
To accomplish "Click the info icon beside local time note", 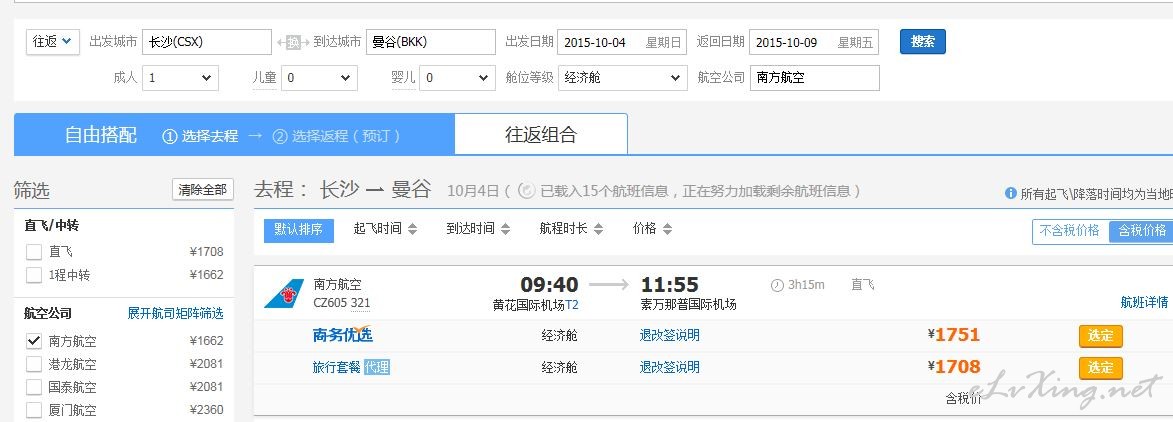I will tap(1011, 193).
